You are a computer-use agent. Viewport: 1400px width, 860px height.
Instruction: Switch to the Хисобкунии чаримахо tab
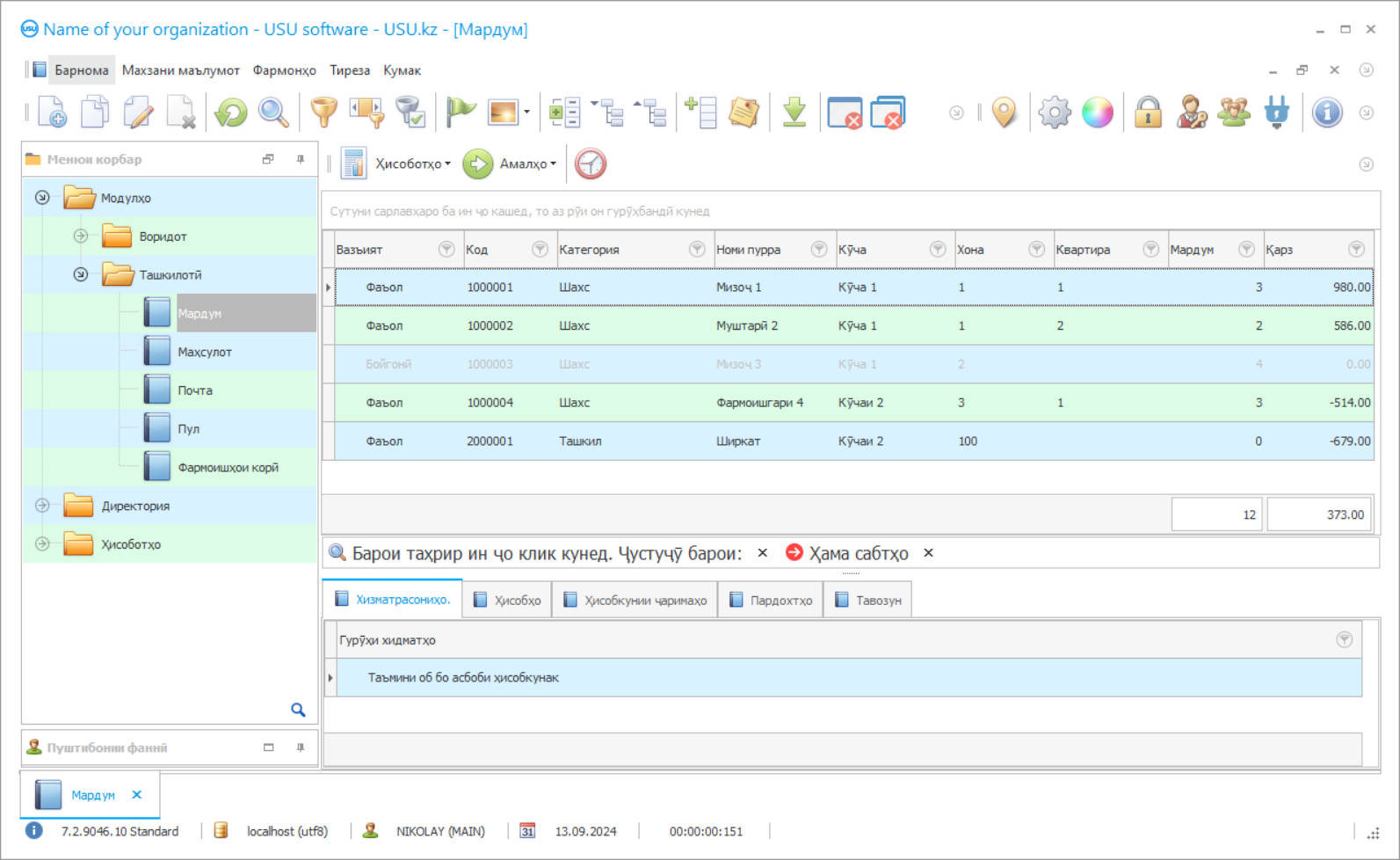point(635,600)
